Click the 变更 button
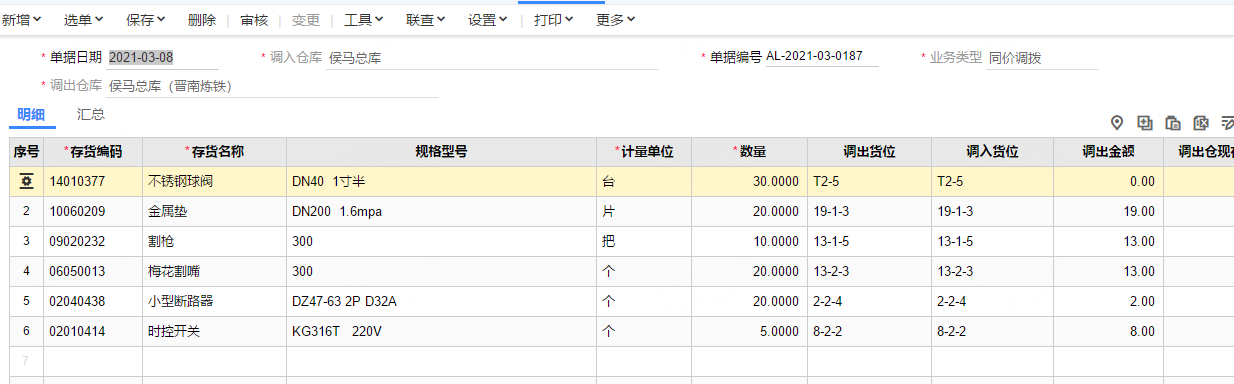Image resolution: width=1234 pixels, height=384 pixels. (x=306, y=19)
